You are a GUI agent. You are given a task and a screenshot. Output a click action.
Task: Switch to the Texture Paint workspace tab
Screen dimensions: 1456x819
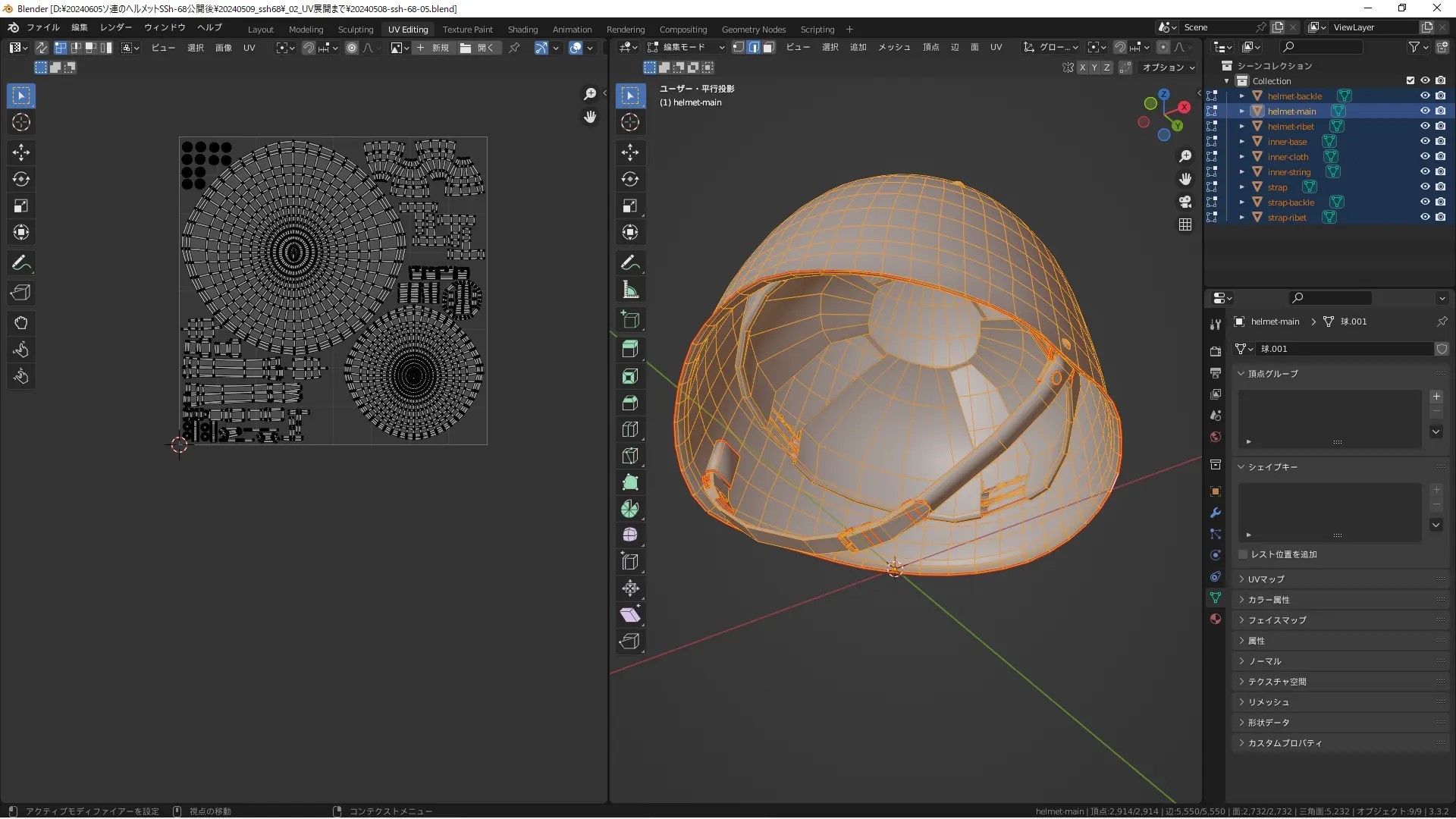(x=467, y=30)
